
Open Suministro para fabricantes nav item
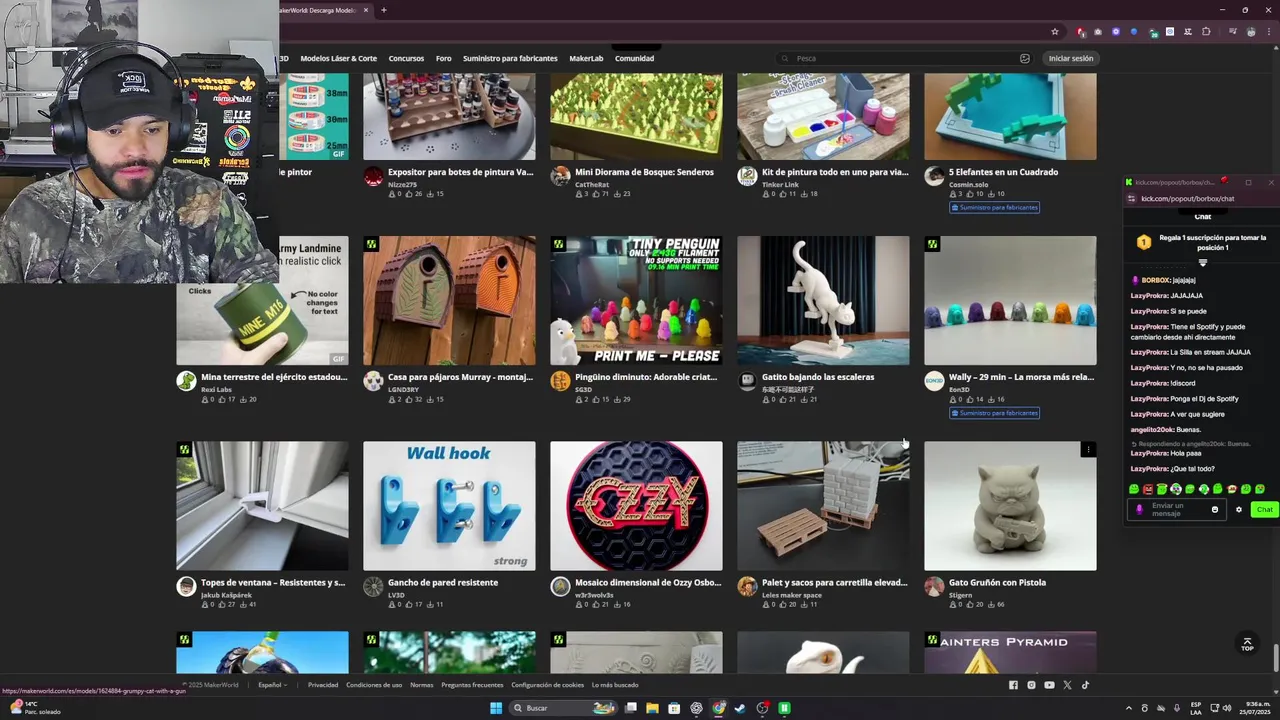click(x=510, y=58)
